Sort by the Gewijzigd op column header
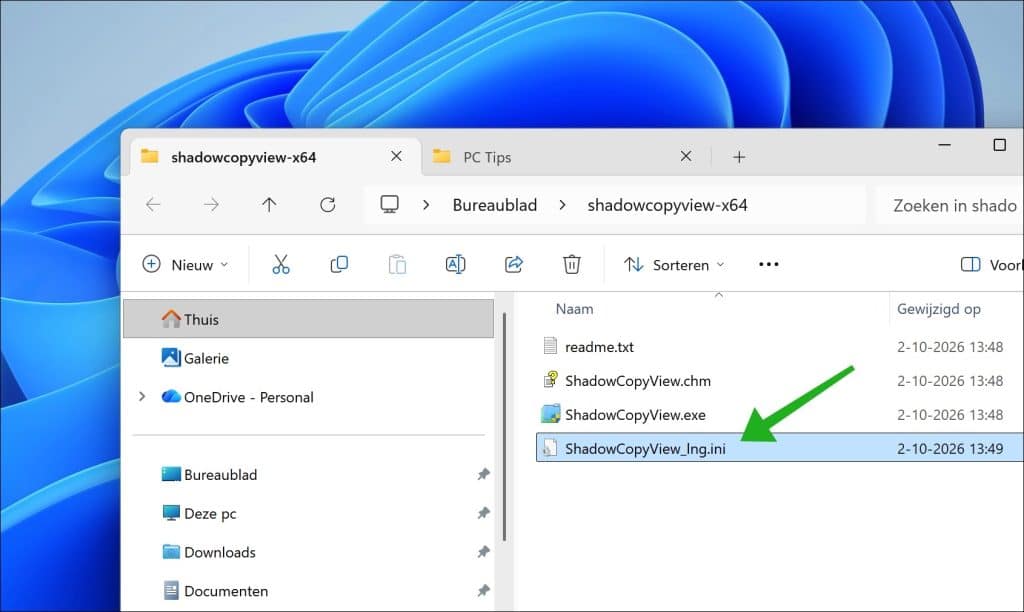This screenshot has height=612, width=1024. [x=938, y=309]
